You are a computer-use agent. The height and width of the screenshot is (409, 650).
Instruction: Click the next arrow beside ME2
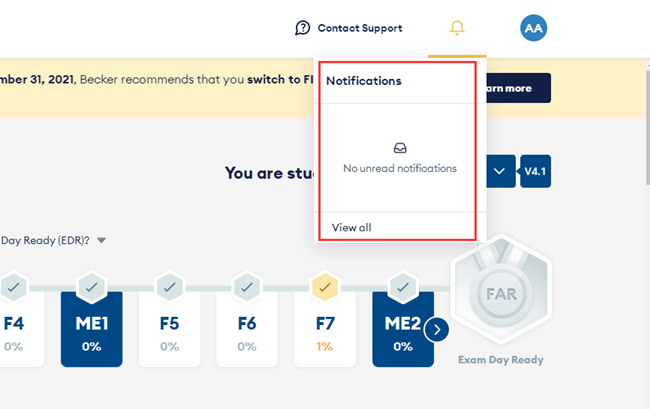436,329
